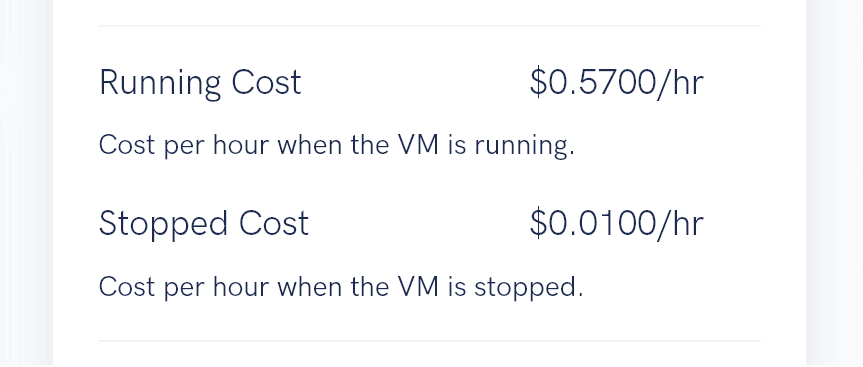Click the Running Cost label
Image resolution: width=863 pixels, height=367 pixels.
point(200,84)
